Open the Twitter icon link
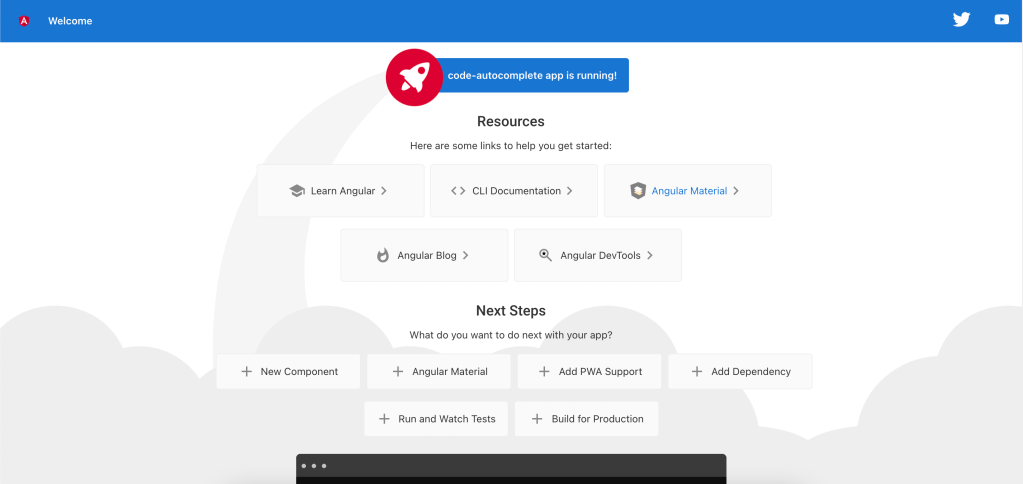The image size is (1023, 484). tap(961, 20)
